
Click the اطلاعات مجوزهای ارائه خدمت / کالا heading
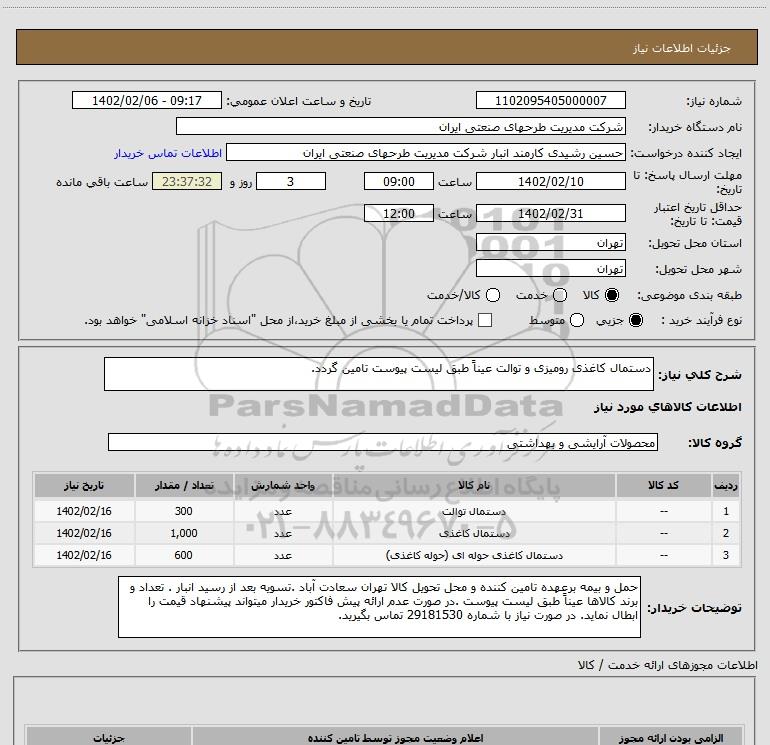click(x=668, y=665)
